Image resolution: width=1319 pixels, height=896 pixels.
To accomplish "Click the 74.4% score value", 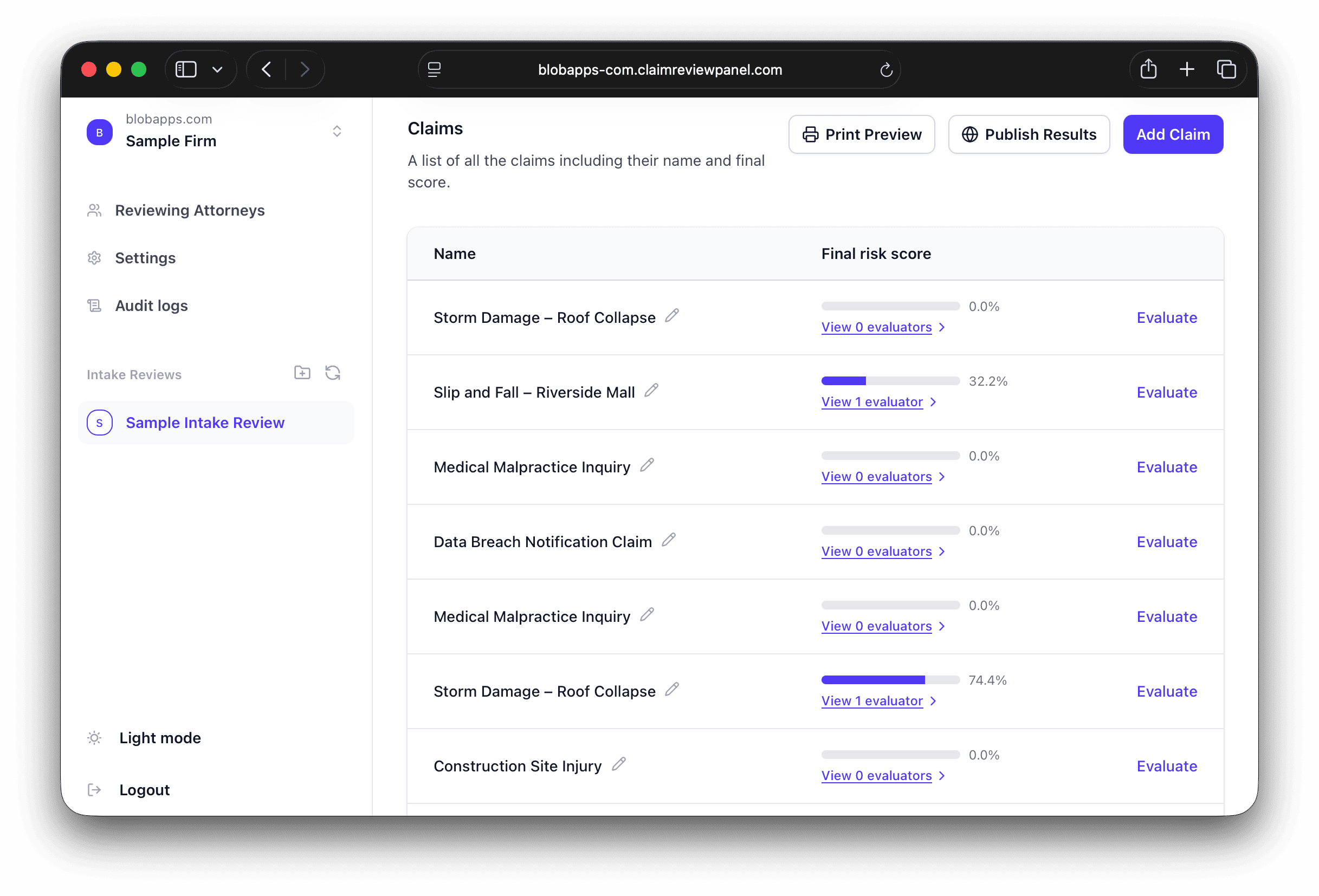I will coord(987,680).
